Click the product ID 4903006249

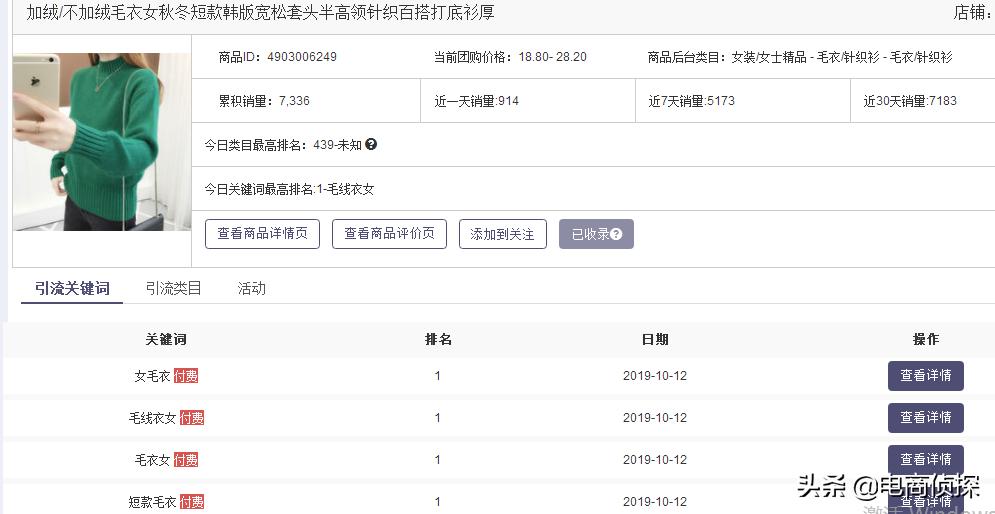click(301, 57)
